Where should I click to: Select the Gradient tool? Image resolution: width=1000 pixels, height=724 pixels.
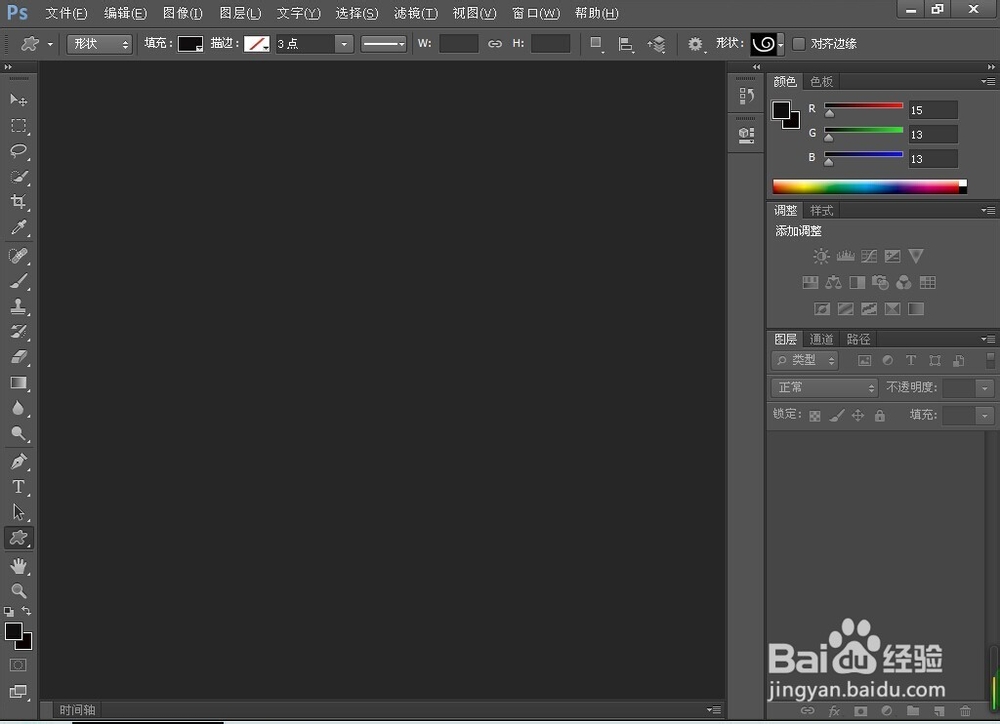[18, 383]
